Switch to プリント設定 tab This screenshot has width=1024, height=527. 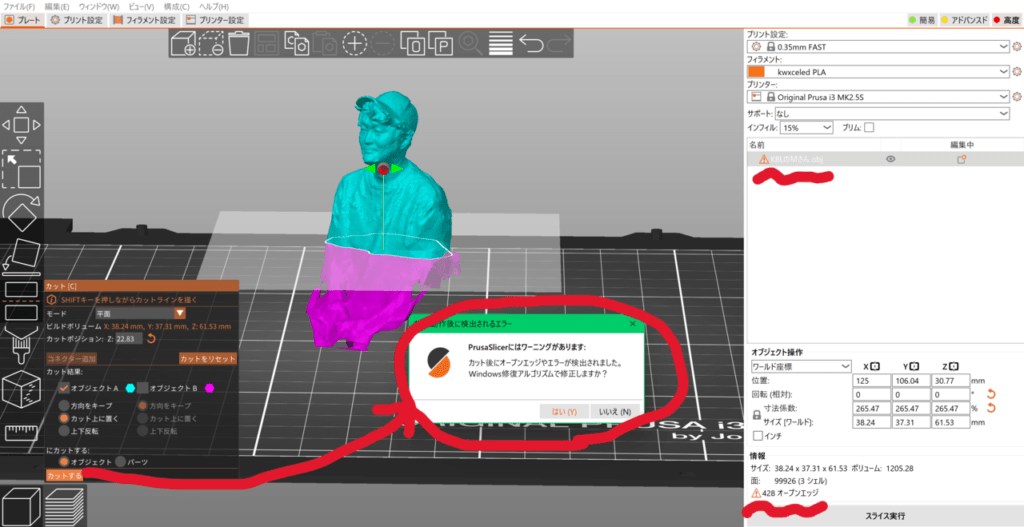78,20
